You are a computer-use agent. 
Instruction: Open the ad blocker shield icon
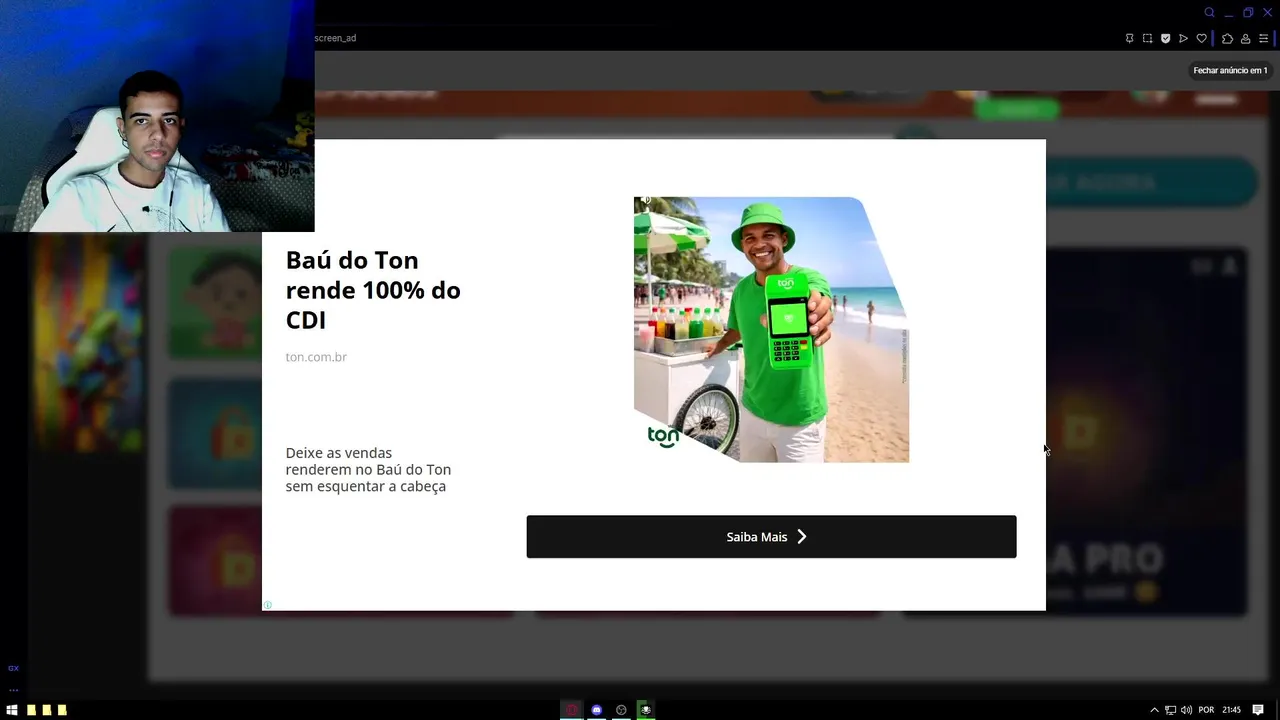1165,39
